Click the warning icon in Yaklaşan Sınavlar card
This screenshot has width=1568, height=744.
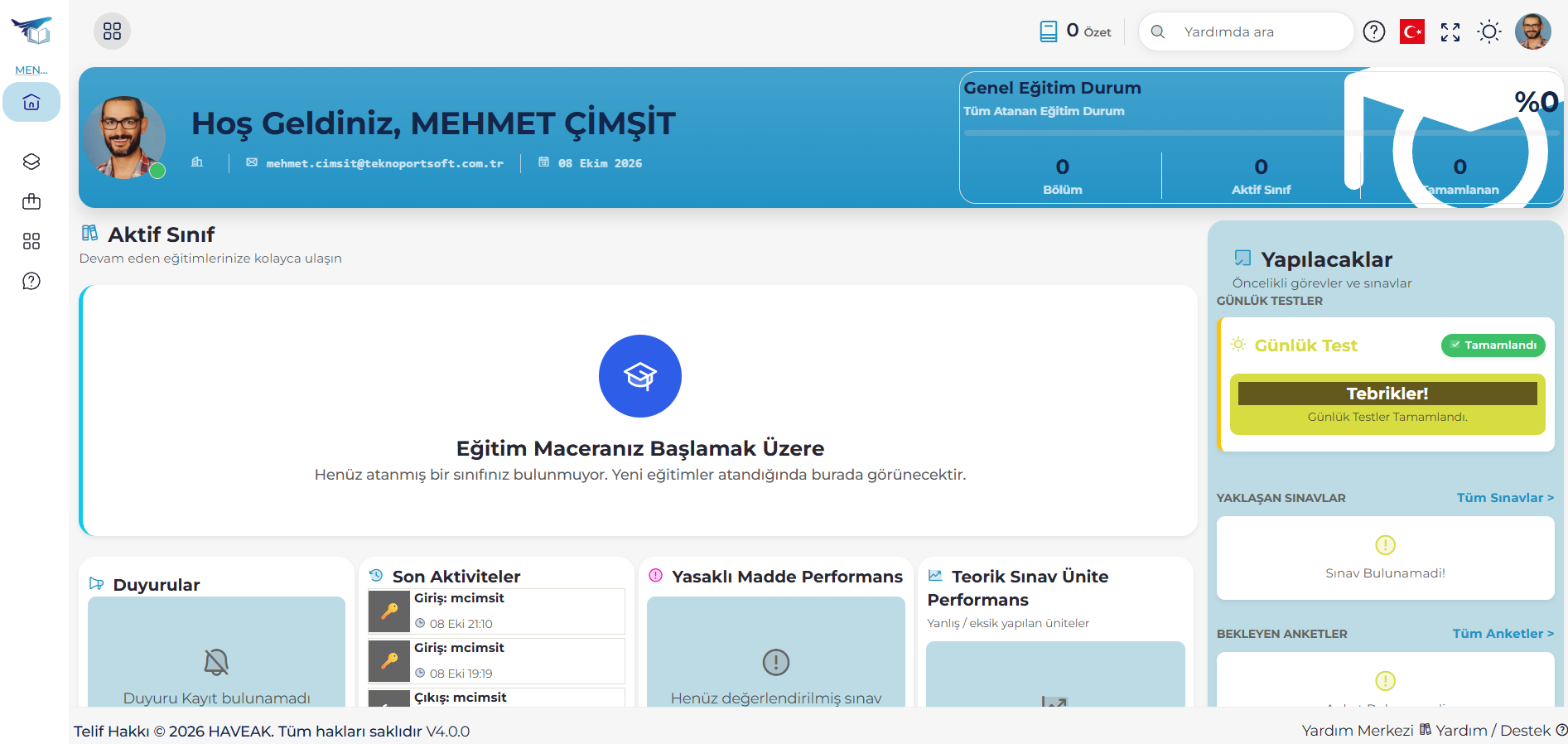[x=1386, y=545]
